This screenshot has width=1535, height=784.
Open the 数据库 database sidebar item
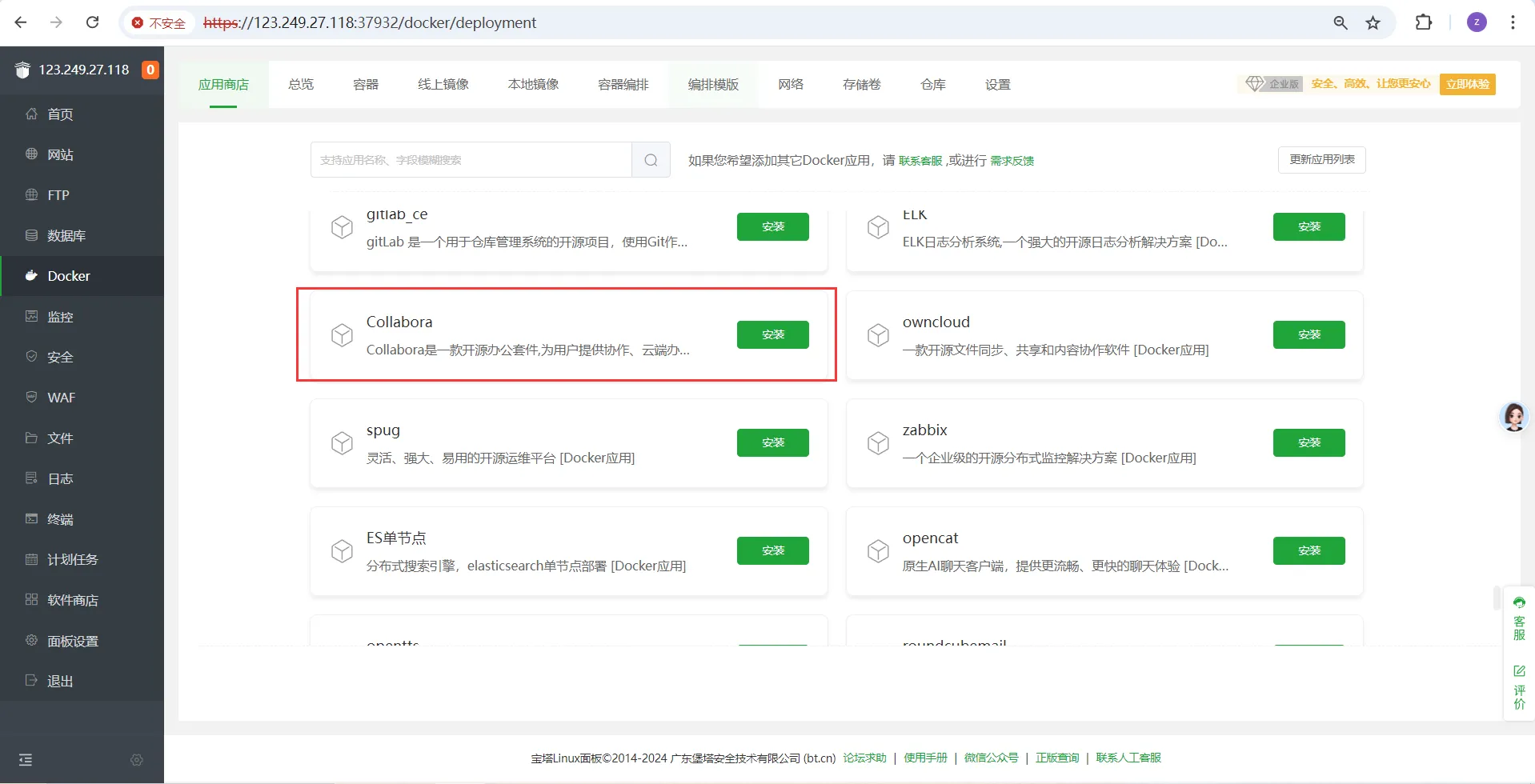82,235
